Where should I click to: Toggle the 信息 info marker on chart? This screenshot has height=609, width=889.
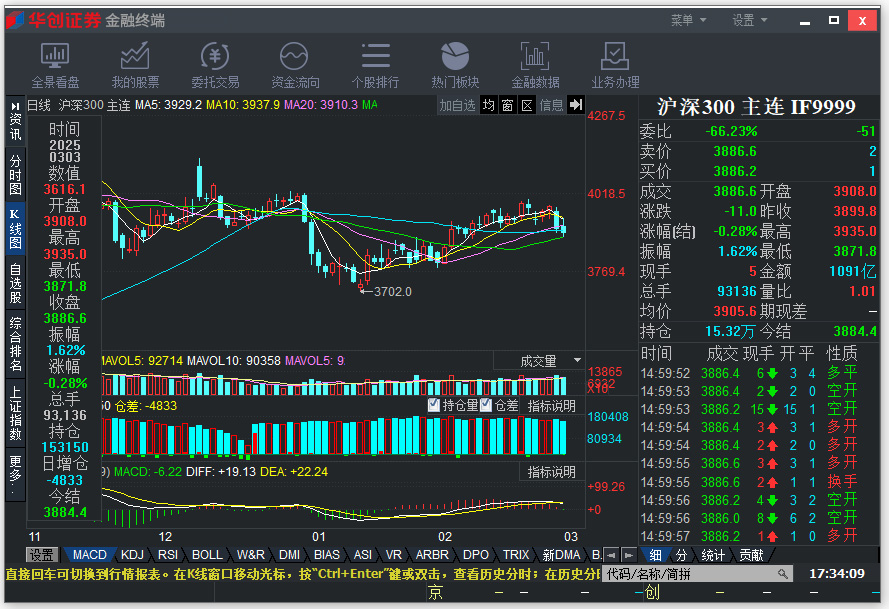pos(551,105)
